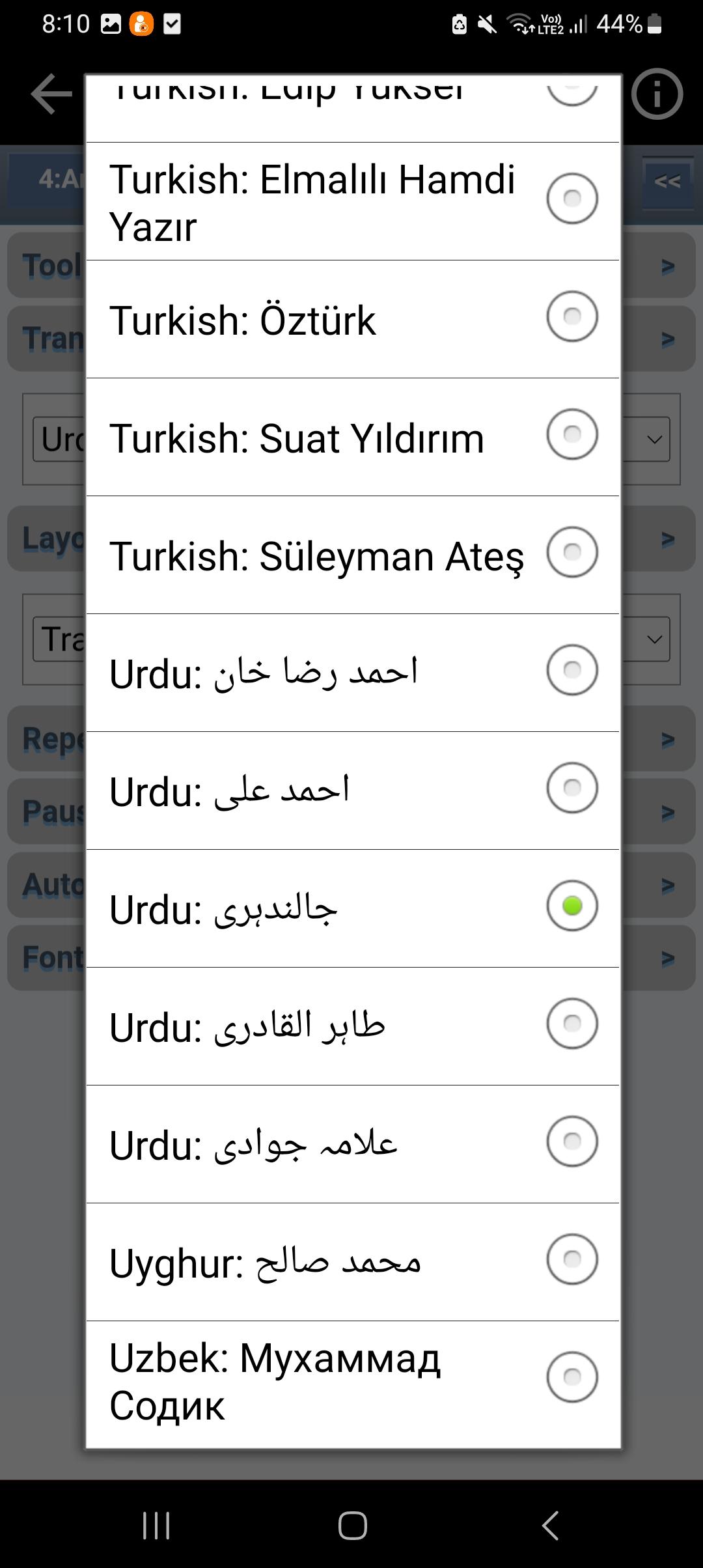Choose Uzbek: Мухаммад Содик option

click(353, 1381)
